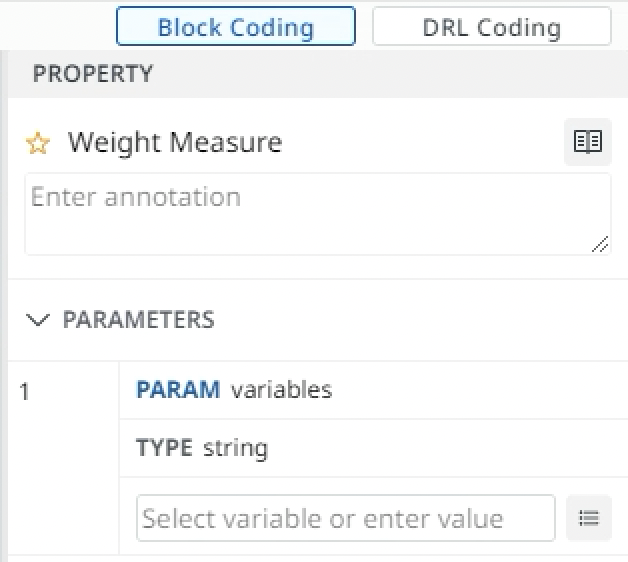This screenshot has width=628, height=562.
Task: Open the command manual book icon
Action: tap(588, 142)
